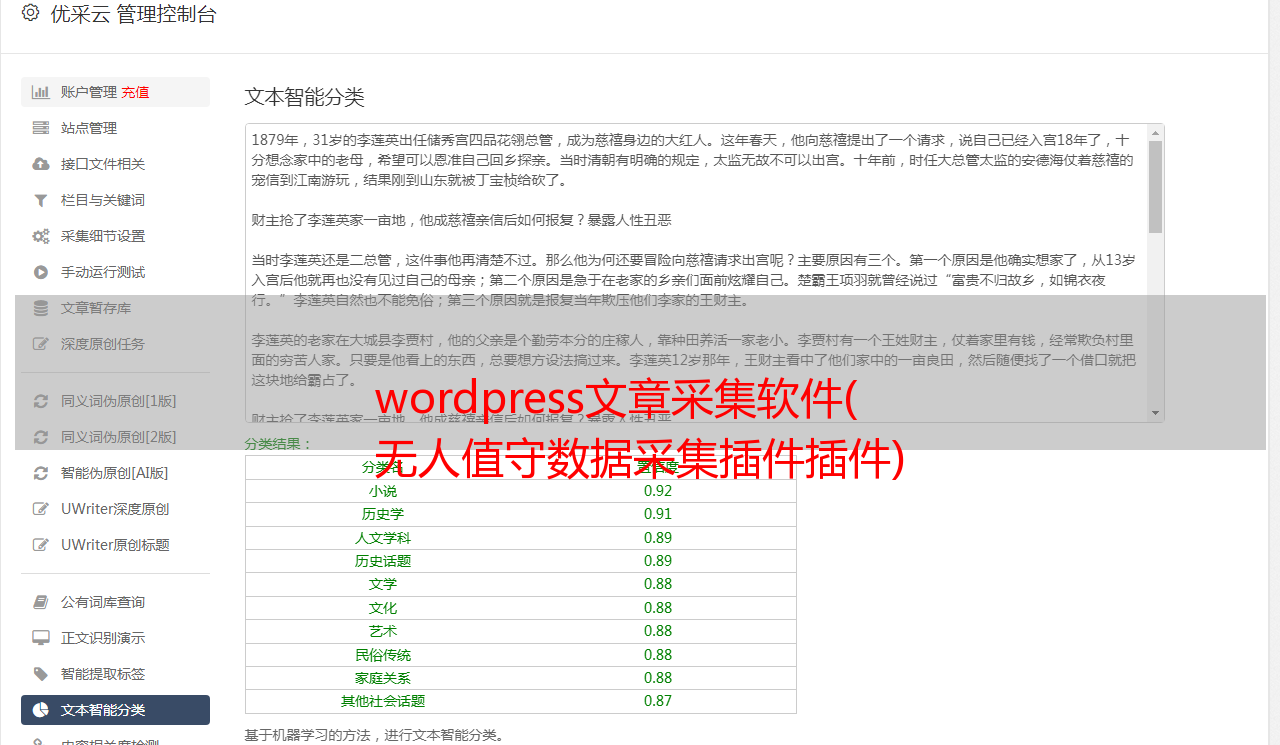Click the gear icon beside 优采云 管理控制台
Screen dimensions: 1280x745
(30, 14)
